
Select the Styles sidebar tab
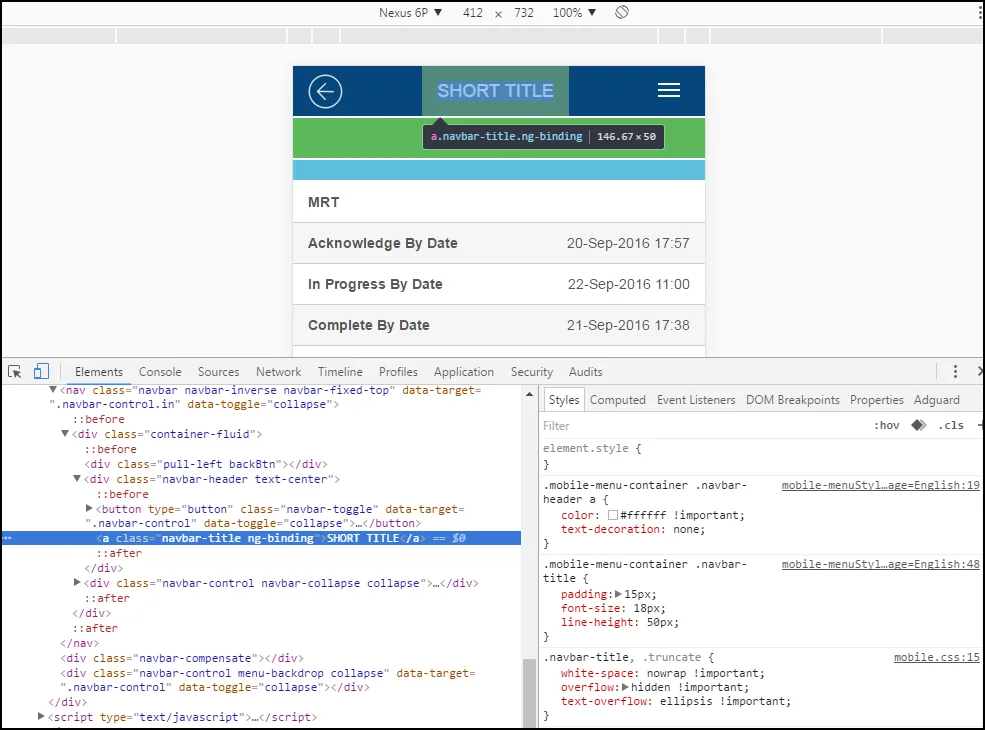point(563,400)
